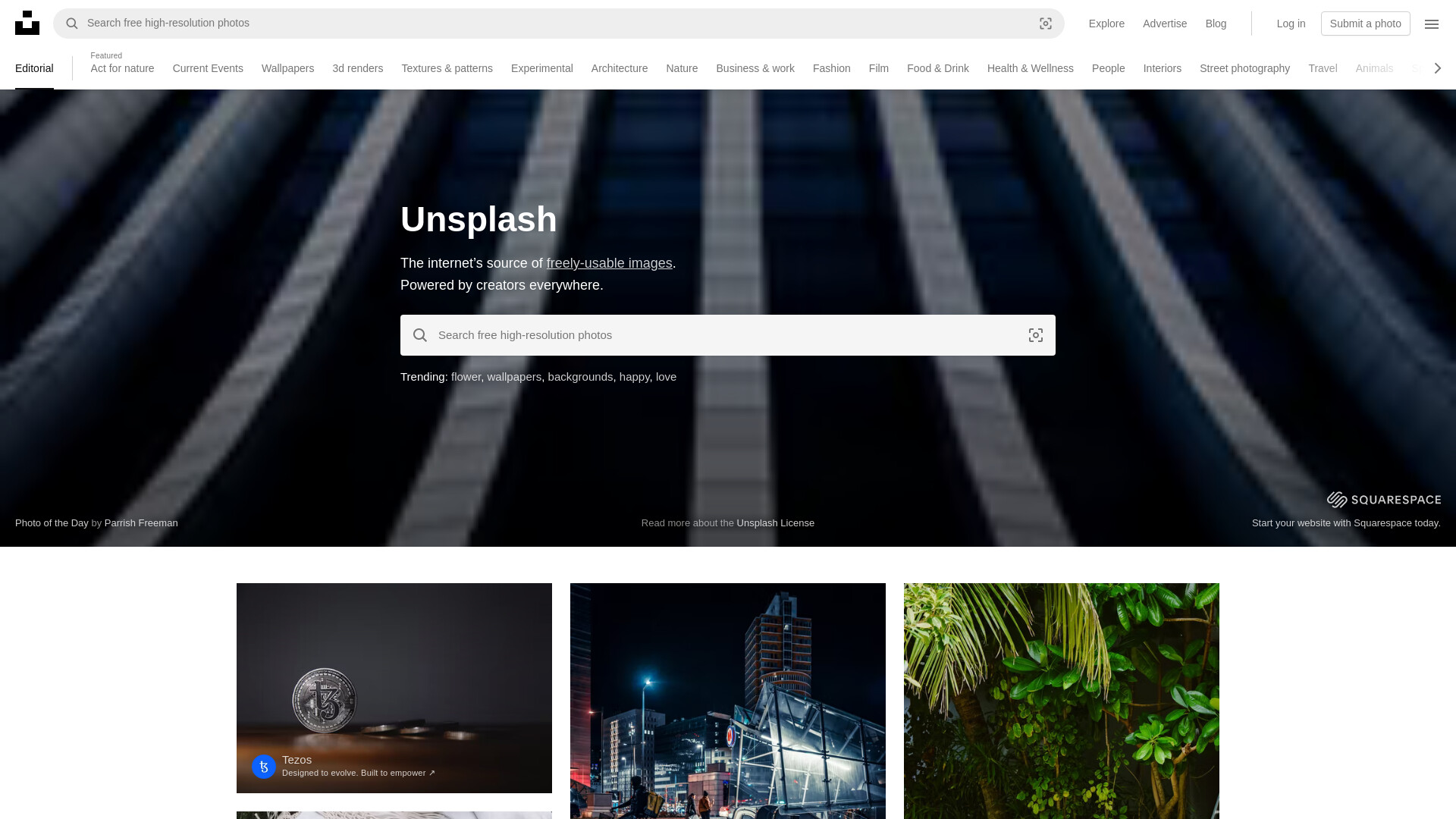Open the Tezos coin photo
The image size is (1456, 819).
click(394, 688)
